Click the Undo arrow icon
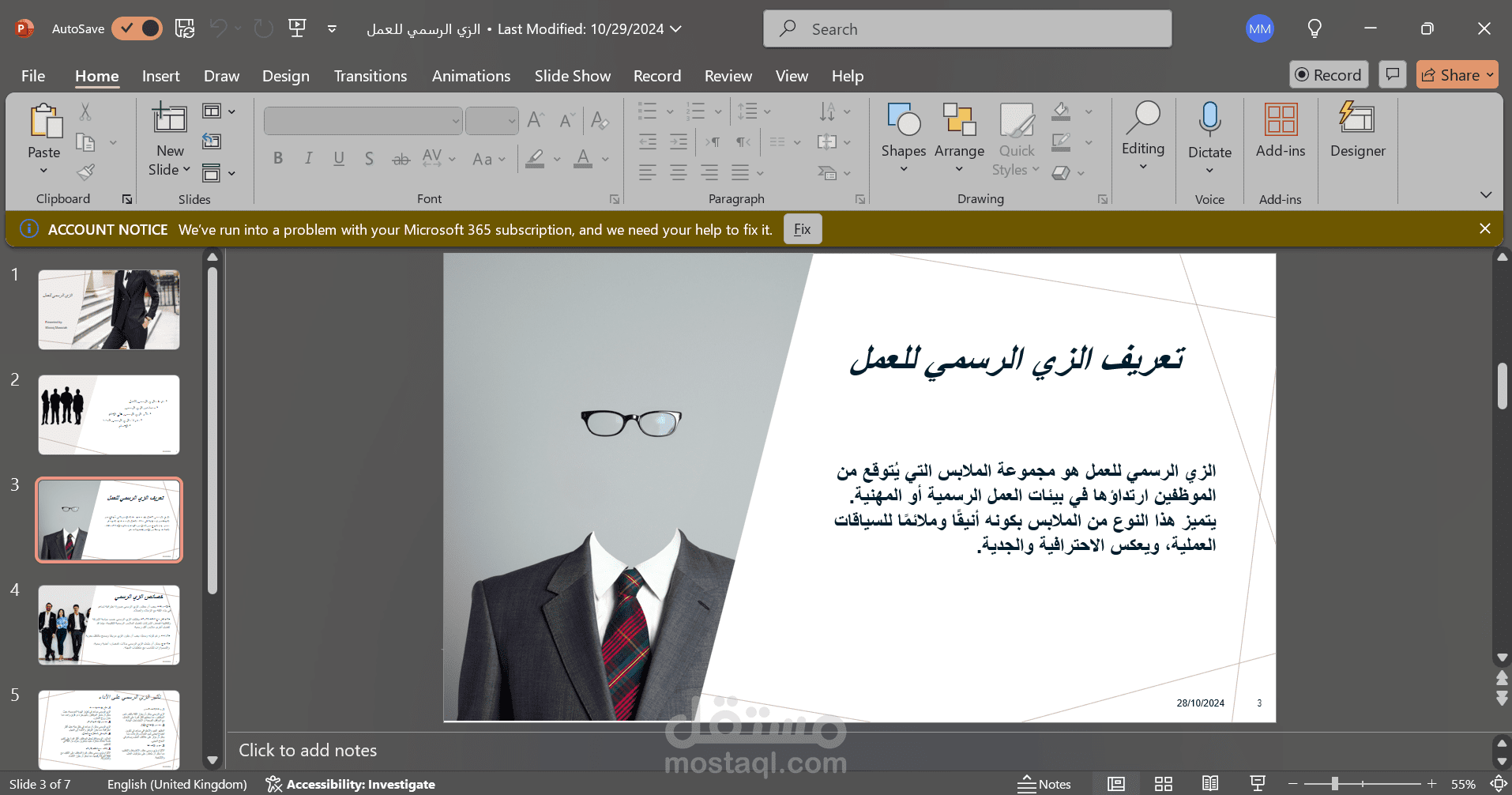Image resolution: width=1512 pixels, height=795 pixels. [218, 28]
